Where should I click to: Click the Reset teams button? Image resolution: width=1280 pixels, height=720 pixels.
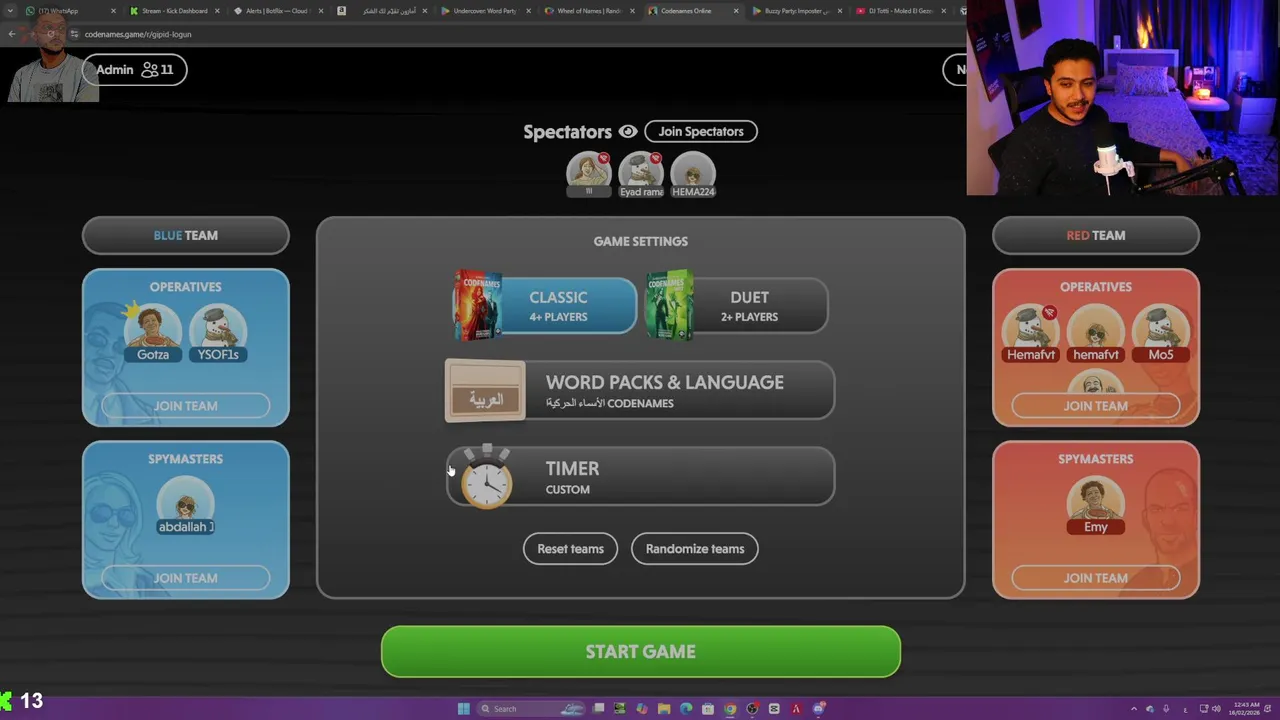pyautogui.click(x=570, y=548)
